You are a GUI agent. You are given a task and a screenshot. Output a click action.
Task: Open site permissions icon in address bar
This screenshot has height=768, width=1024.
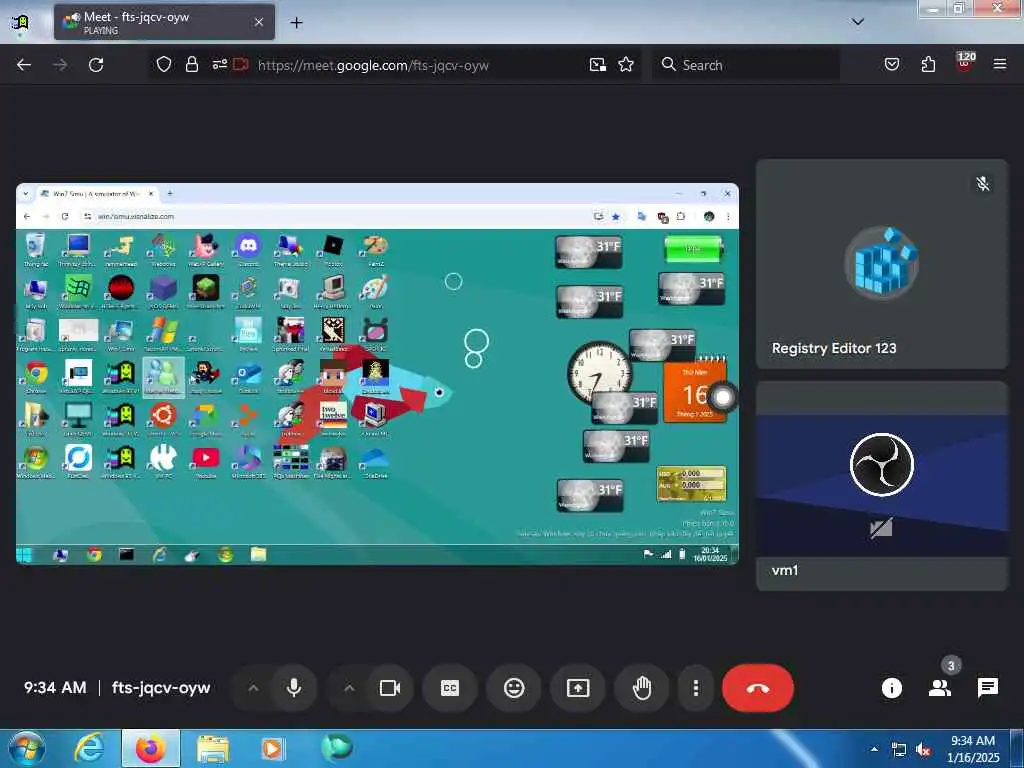[219, 65]
